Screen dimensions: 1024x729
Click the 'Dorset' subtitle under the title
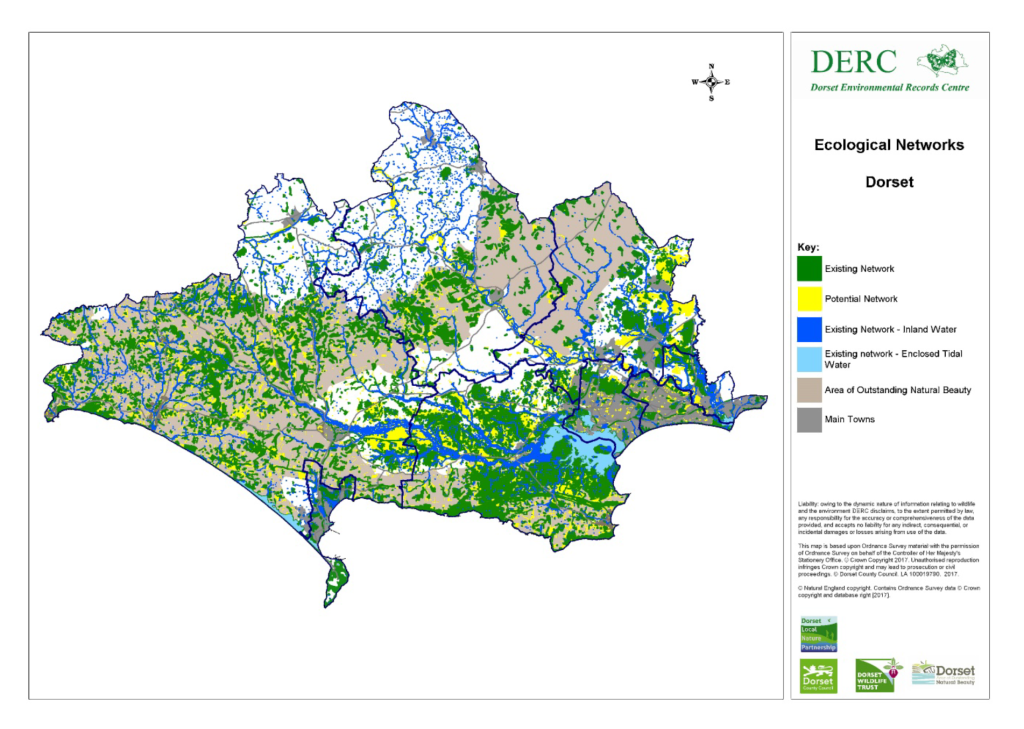pos(888,183)
